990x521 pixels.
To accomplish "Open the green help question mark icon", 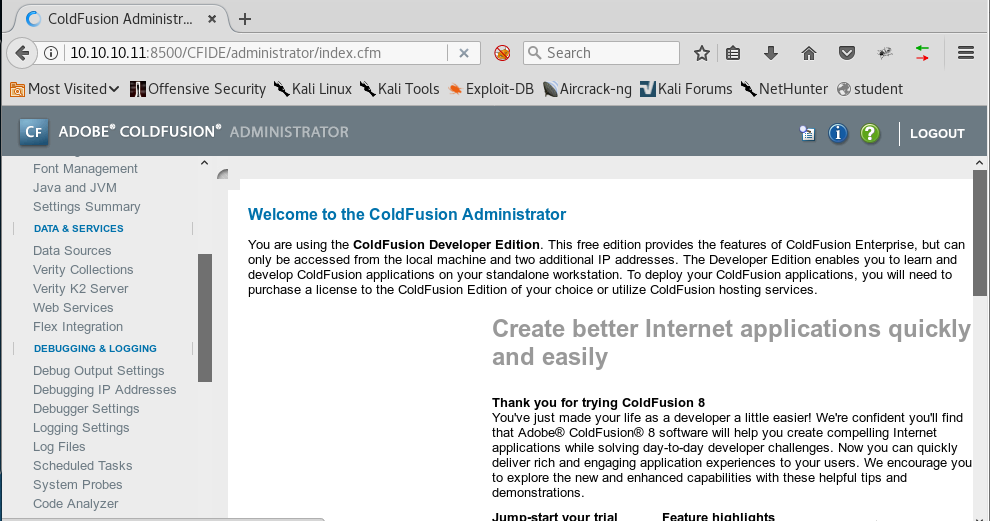I will coord(870,133).
